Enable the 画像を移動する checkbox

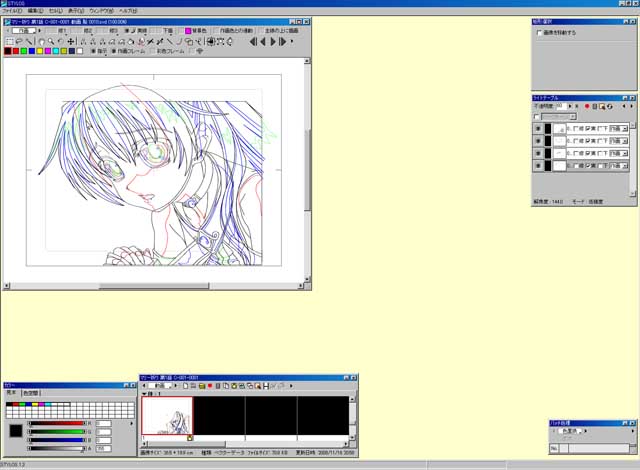539,33
